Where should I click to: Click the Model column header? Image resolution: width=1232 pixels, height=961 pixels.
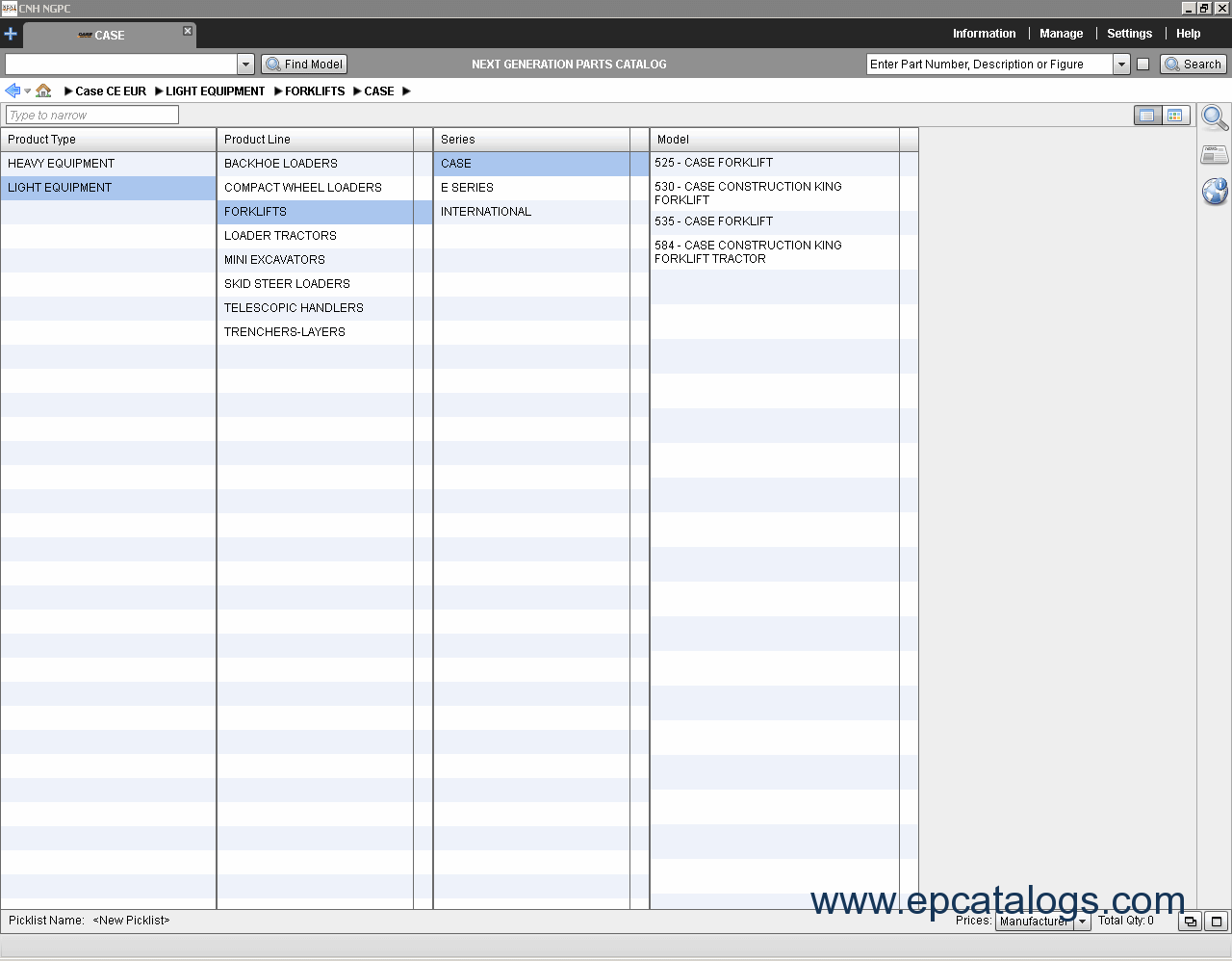click(x=775, y=140)
